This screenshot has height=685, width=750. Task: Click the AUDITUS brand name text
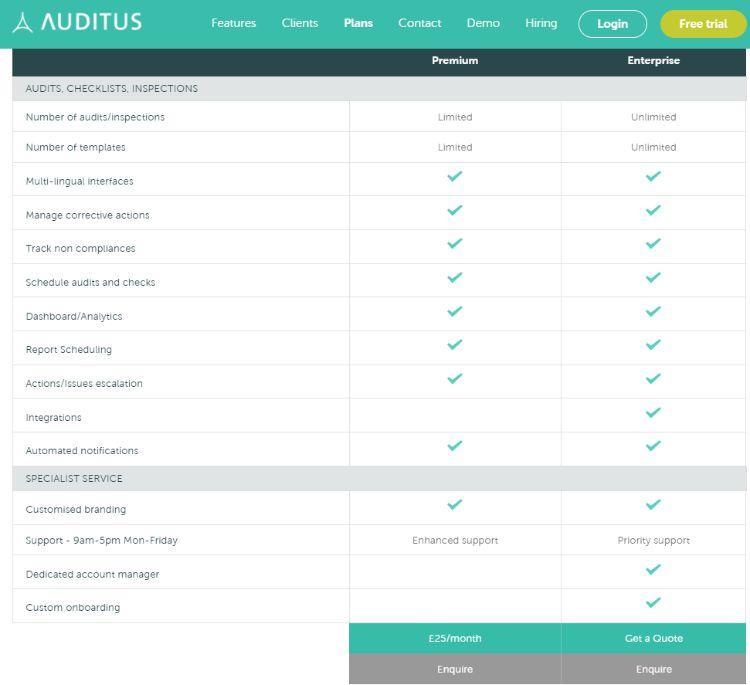(91, 22)
